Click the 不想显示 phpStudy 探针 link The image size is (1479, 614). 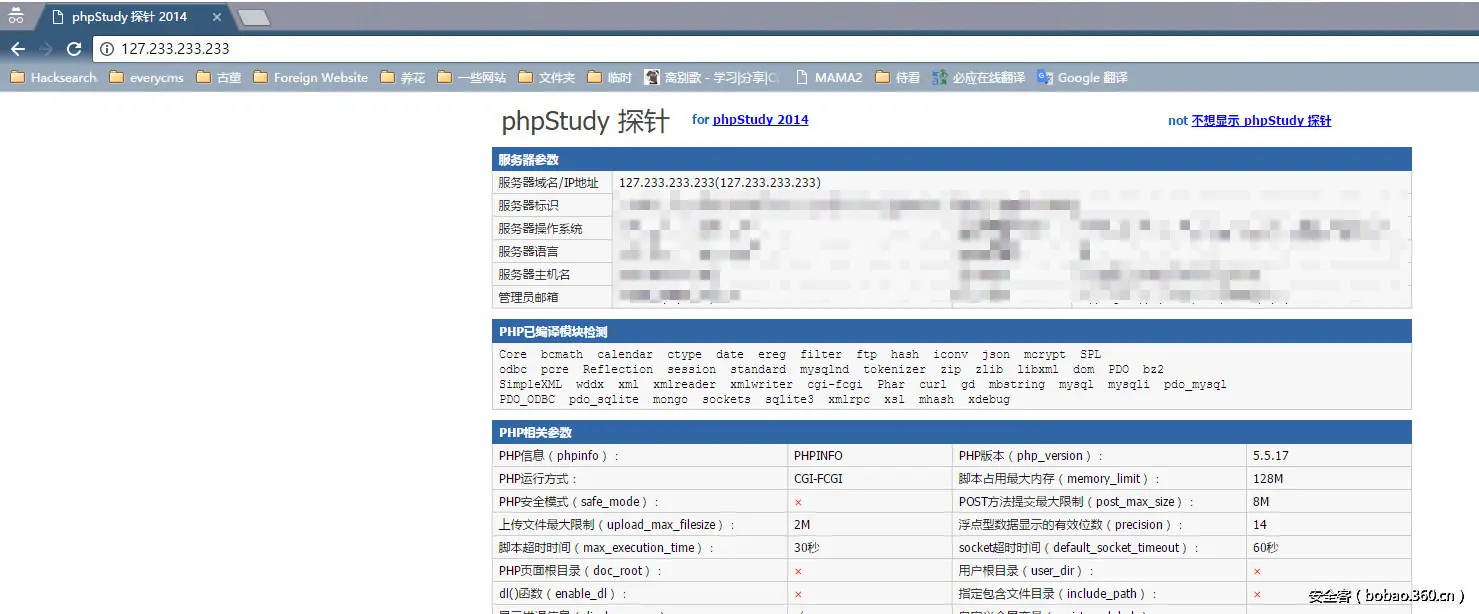pyautogui.click(x=1261, y=121)
